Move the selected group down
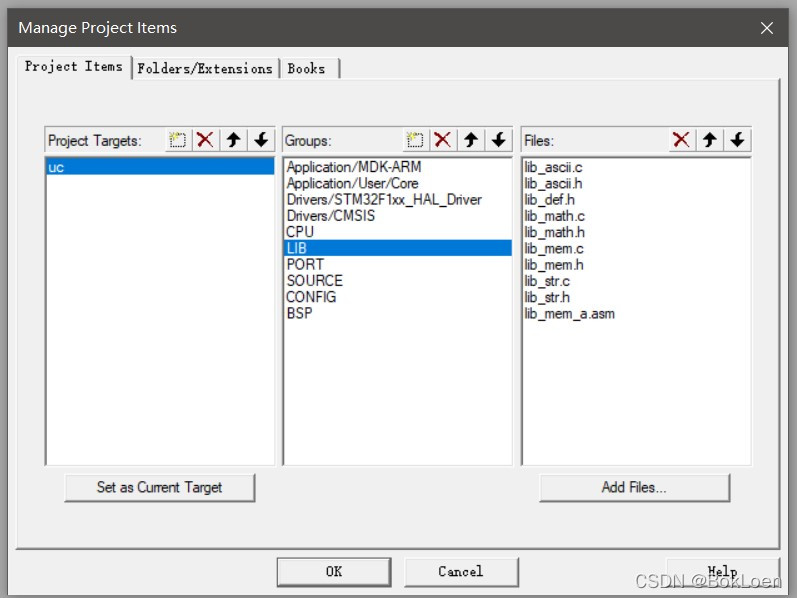 point(499,139)
